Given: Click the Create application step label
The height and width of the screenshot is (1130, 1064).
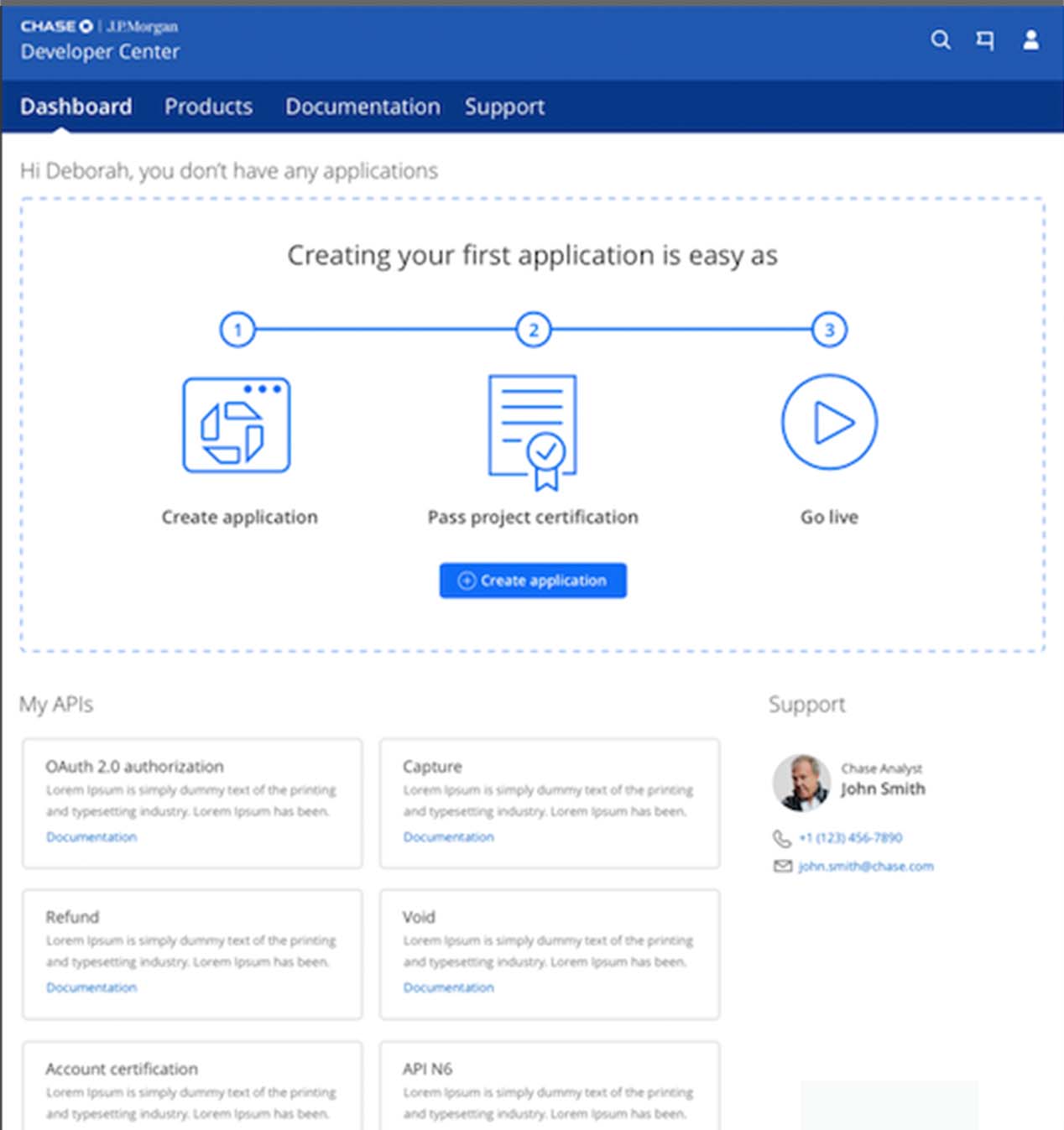Looking at the screenshot, I should coord(239,517).
